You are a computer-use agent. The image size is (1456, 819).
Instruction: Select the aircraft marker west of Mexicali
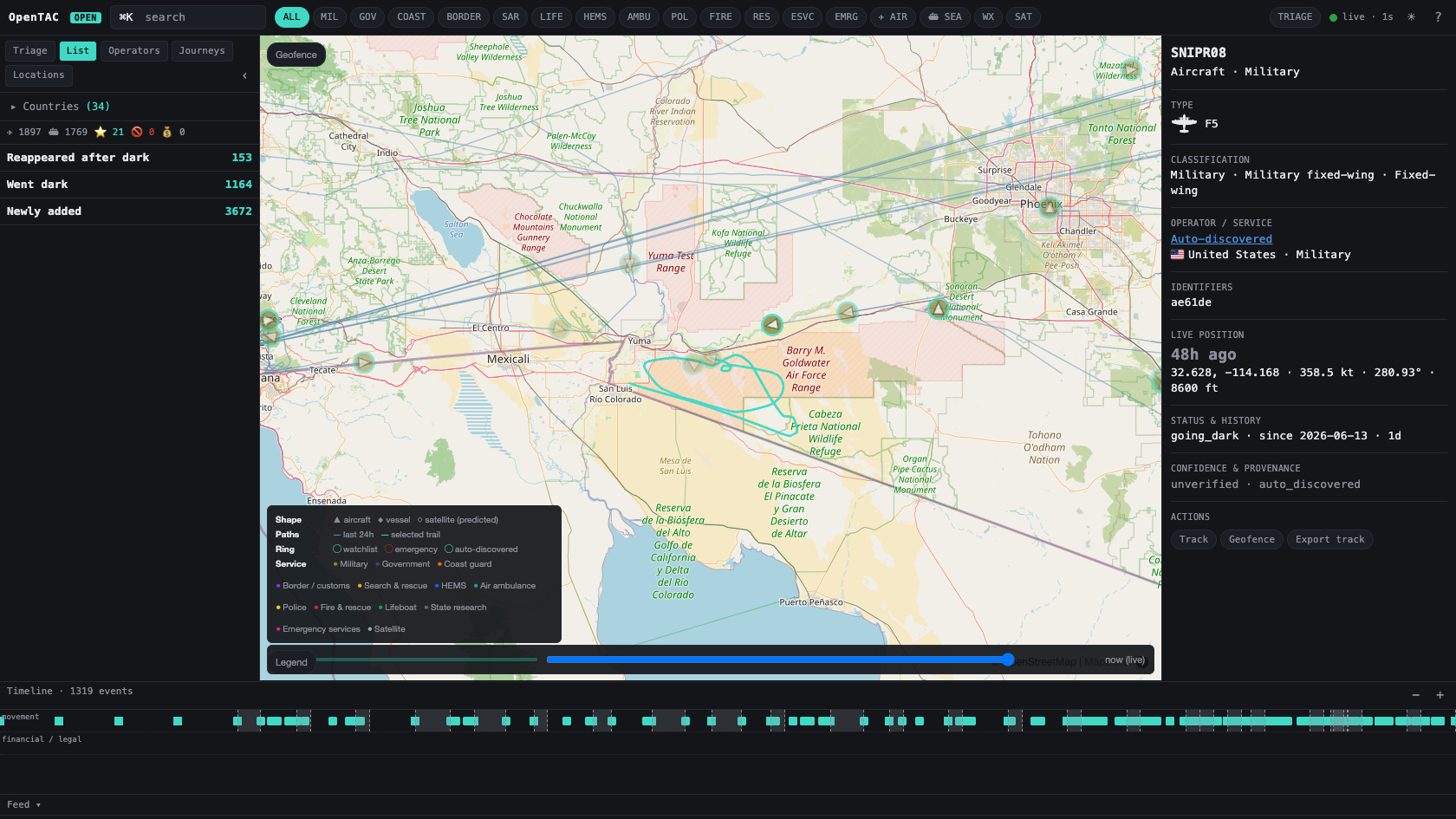364,362
